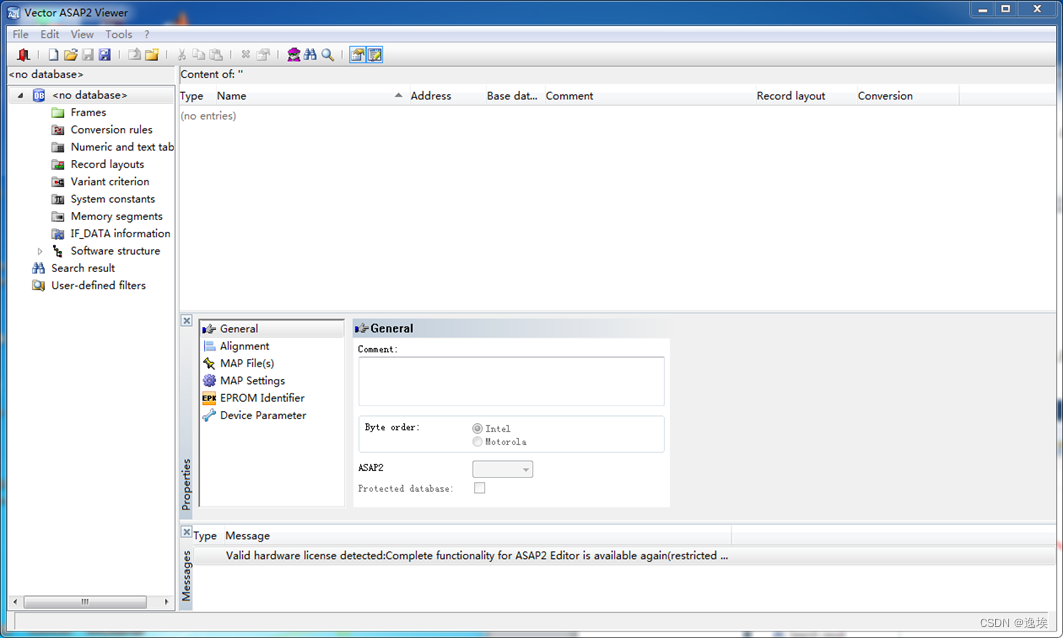Click the red exit door toolbar icon

24,55
